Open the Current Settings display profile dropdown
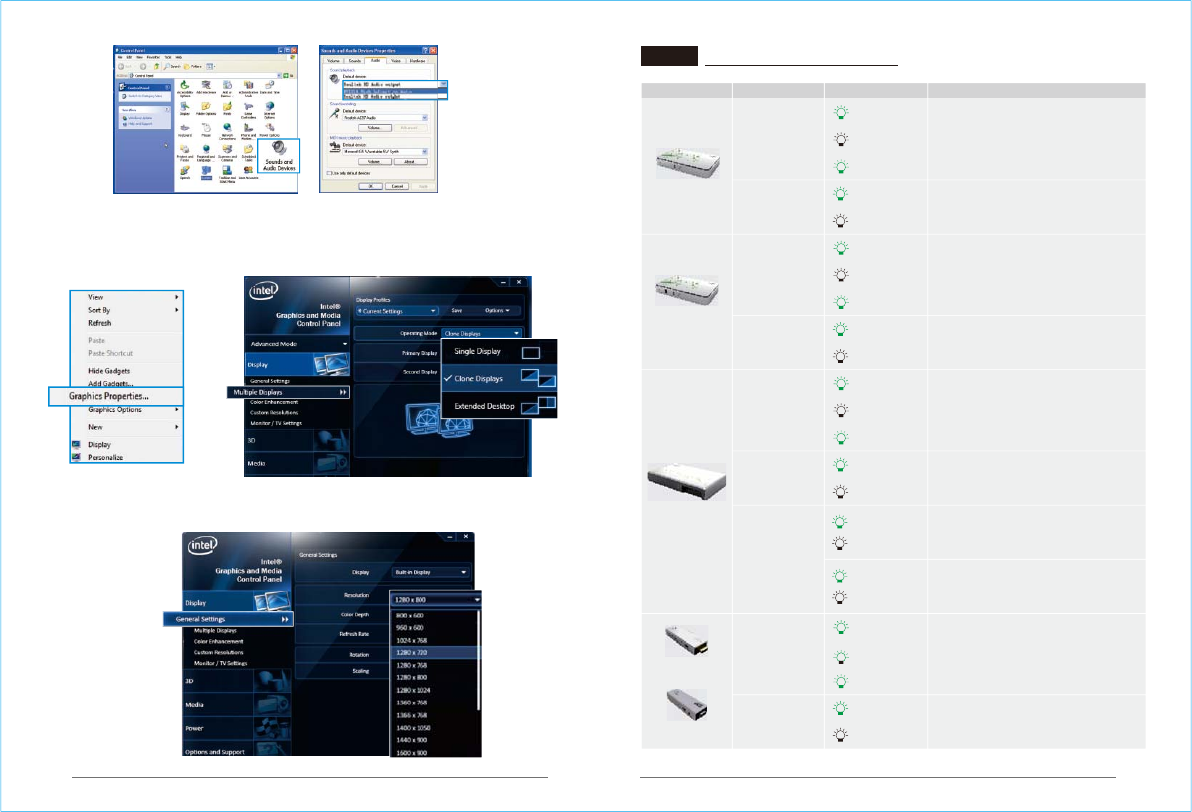The image size is (1192, 812). pyautogui.click(x=397, y=311)
